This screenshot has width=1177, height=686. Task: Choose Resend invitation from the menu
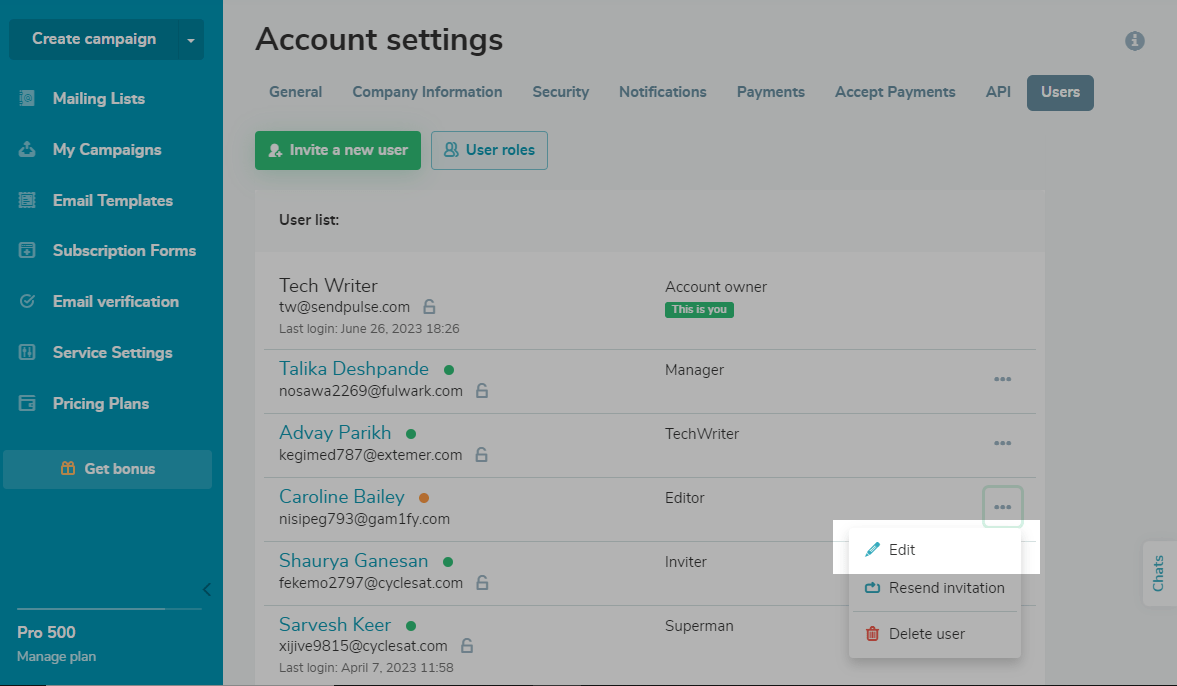pyautogui.click(x=946, y=588)
